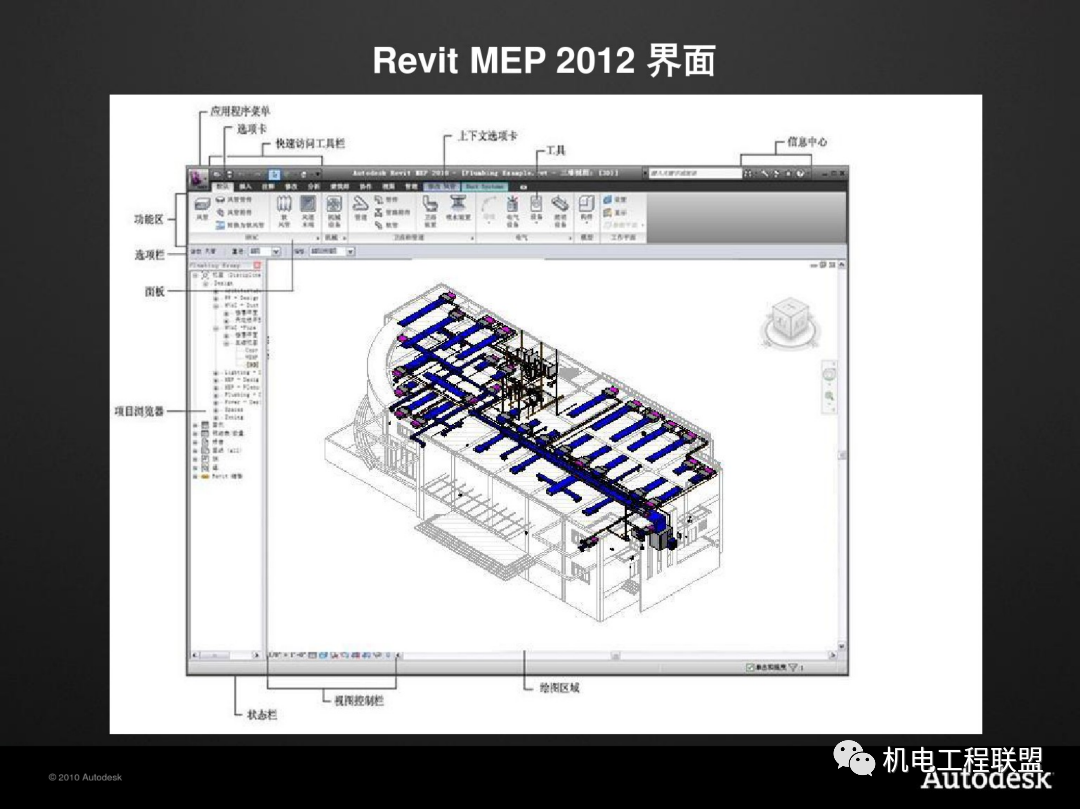Click the drawing area horizontal scrollbar

(615, 655)
